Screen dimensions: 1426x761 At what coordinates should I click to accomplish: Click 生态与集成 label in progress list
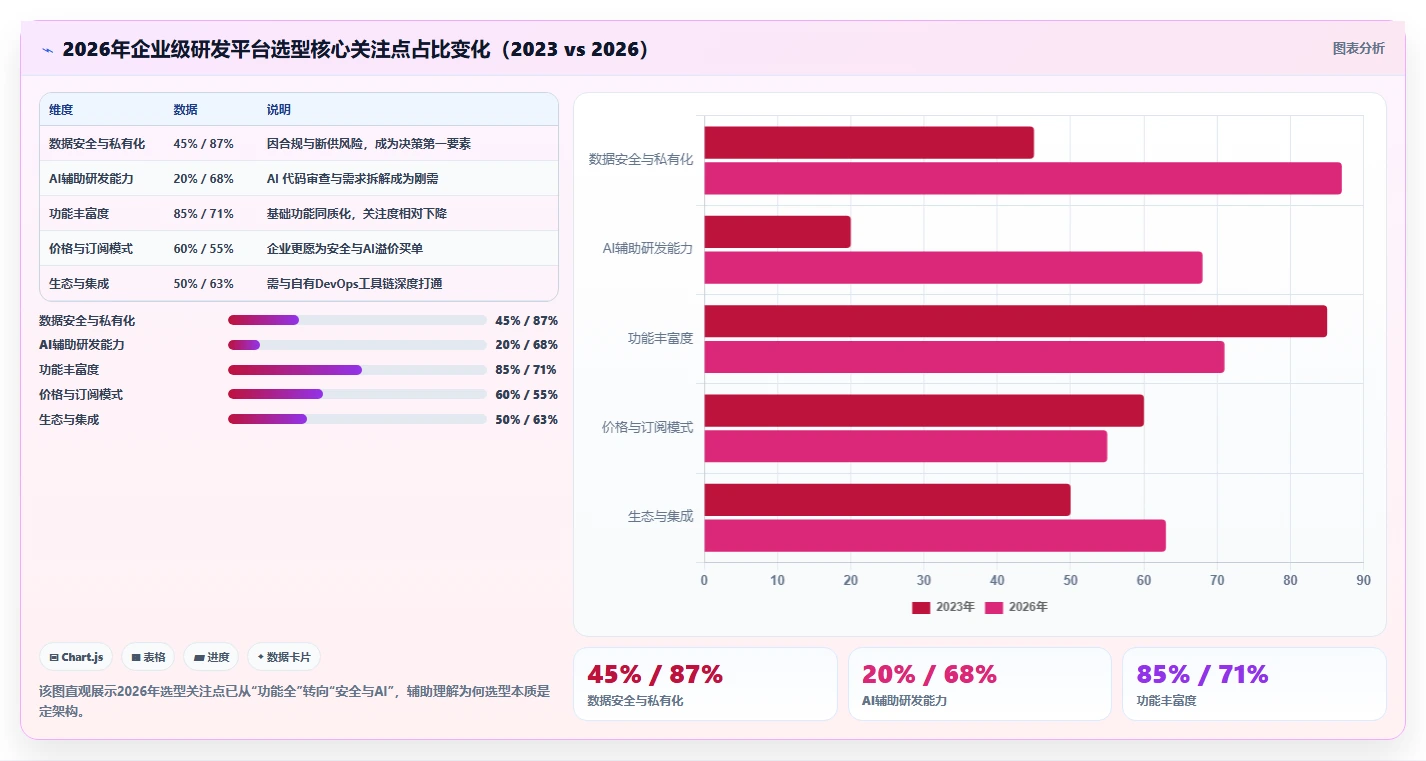pyautogui.click(x=69, y=419)
